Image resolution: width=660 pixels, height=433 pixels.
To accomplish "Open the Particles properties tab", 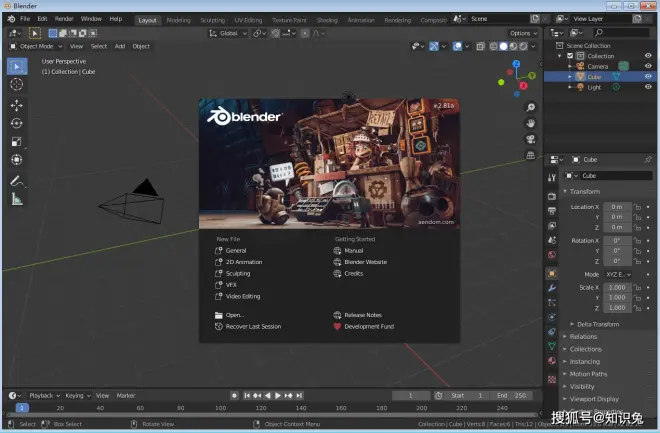I will [x=552, y=303].
